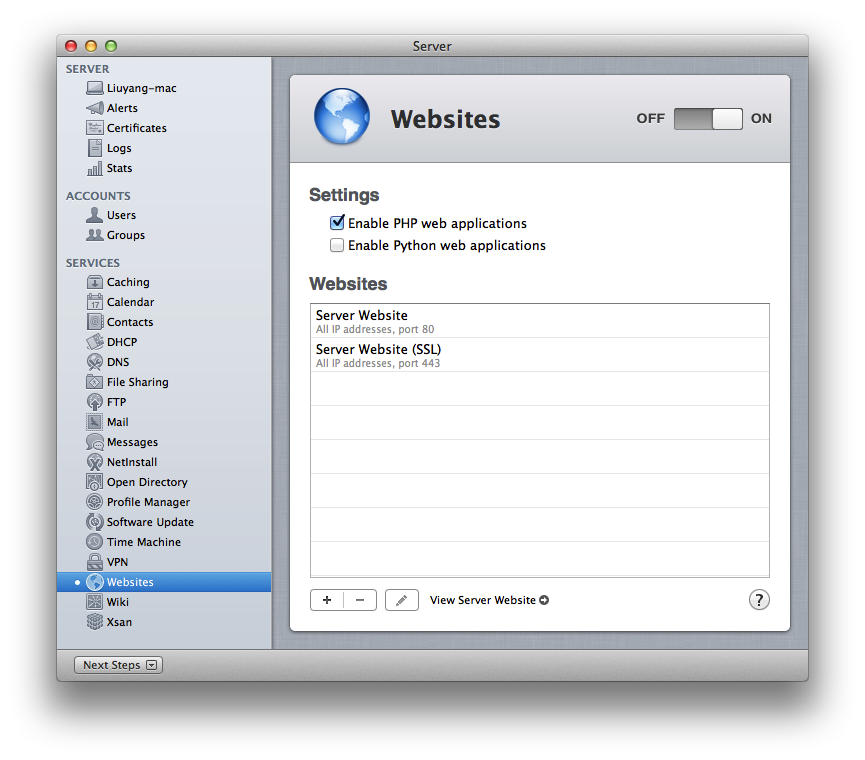This screenshot has width=865, height=760.
Task: Expand the Next Steps dropdown
Action: click(118, 665)
